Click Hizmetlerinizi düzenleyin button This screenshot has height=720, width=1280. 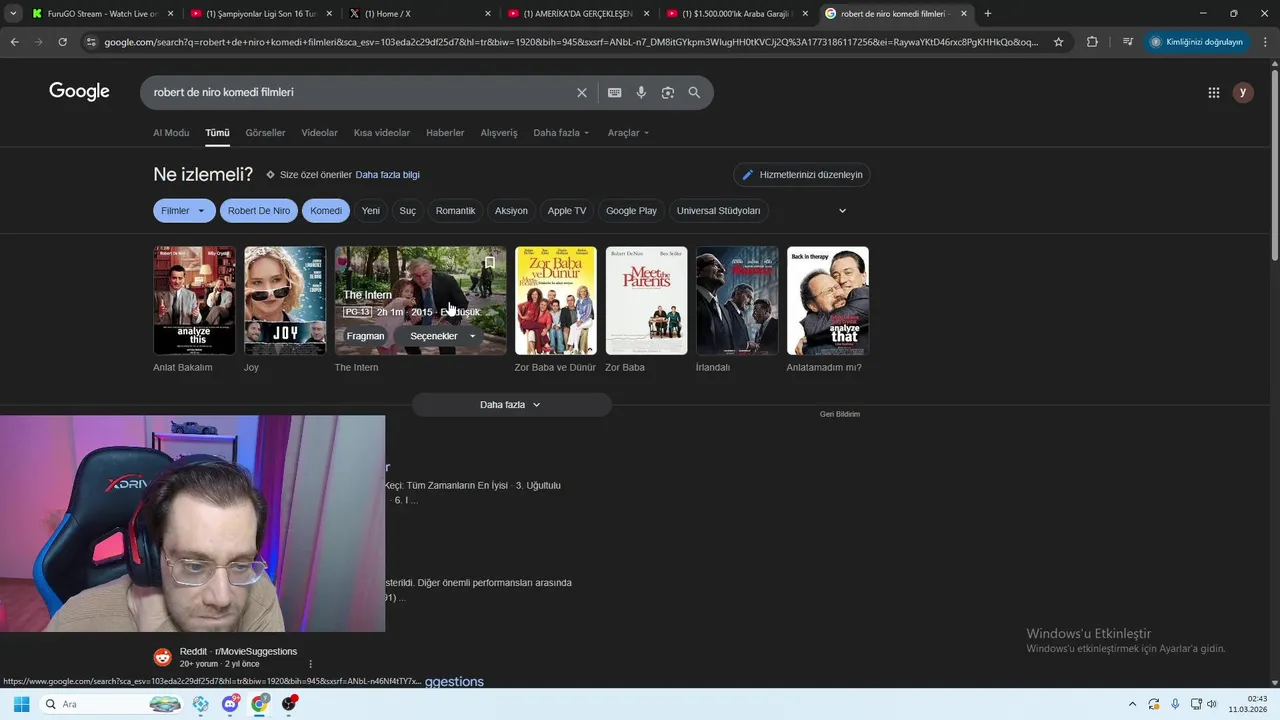click(802, 175)
